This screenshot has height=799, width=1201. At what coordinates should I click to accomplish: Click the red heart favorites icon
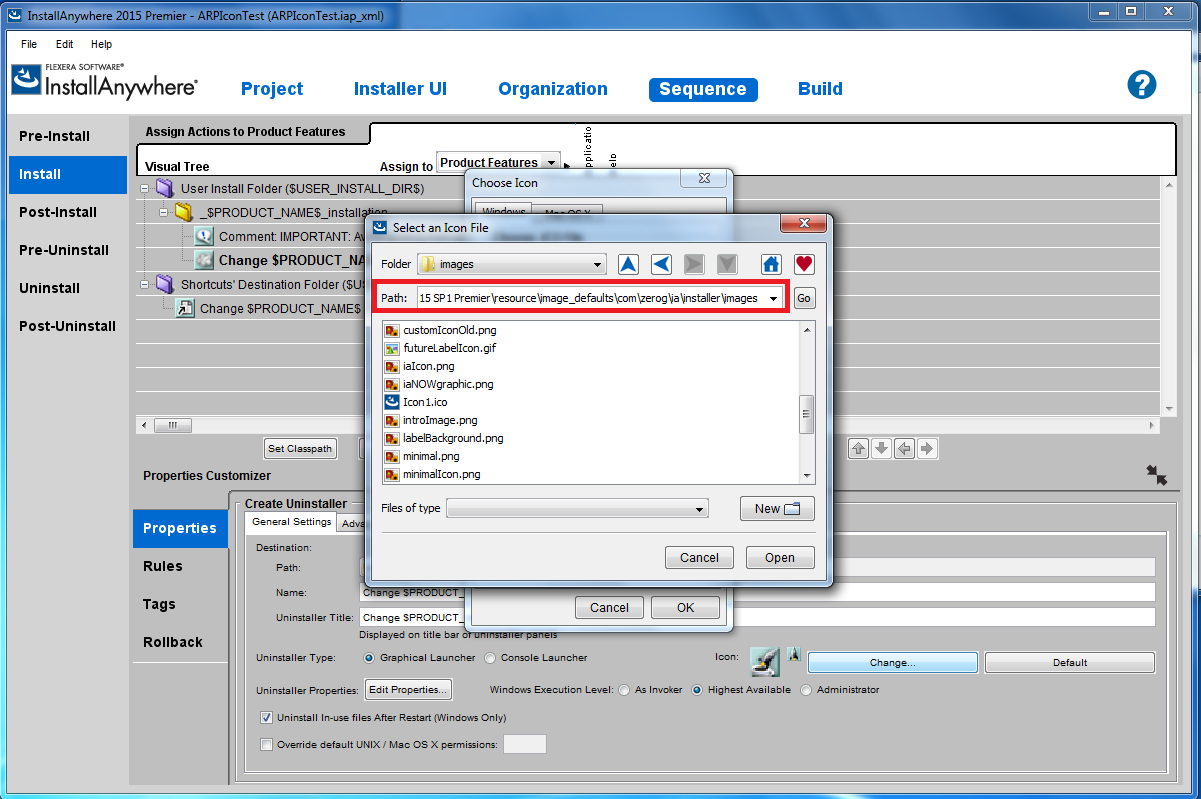pyautogui.click(x=804, y=264)
